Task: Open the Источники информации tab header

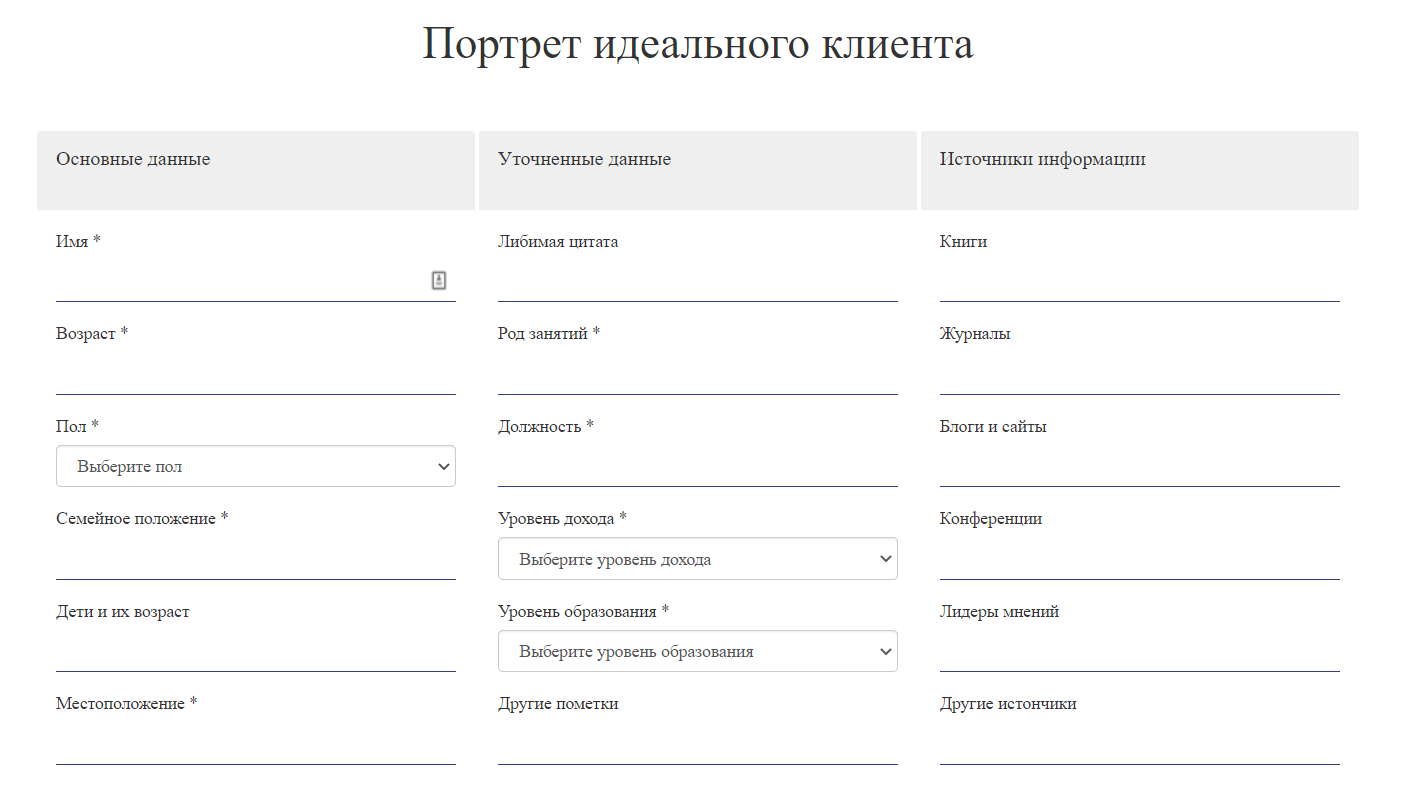Action: pyautogui.click(x=1139, y=170)
